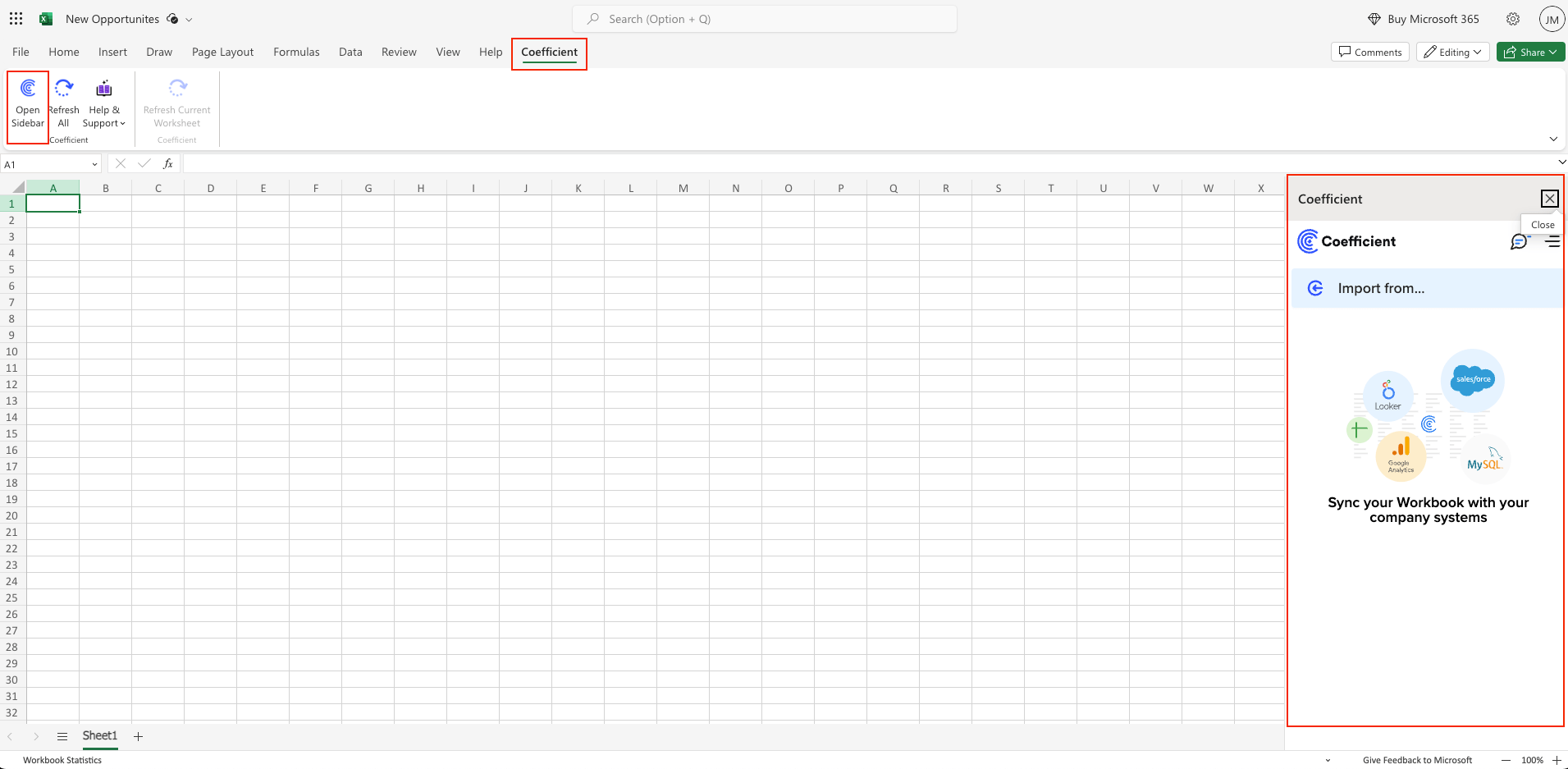Close the Coefficient sidebar panel
1568x769 pixels.
pyautogui.click(x=1549, y=199)
